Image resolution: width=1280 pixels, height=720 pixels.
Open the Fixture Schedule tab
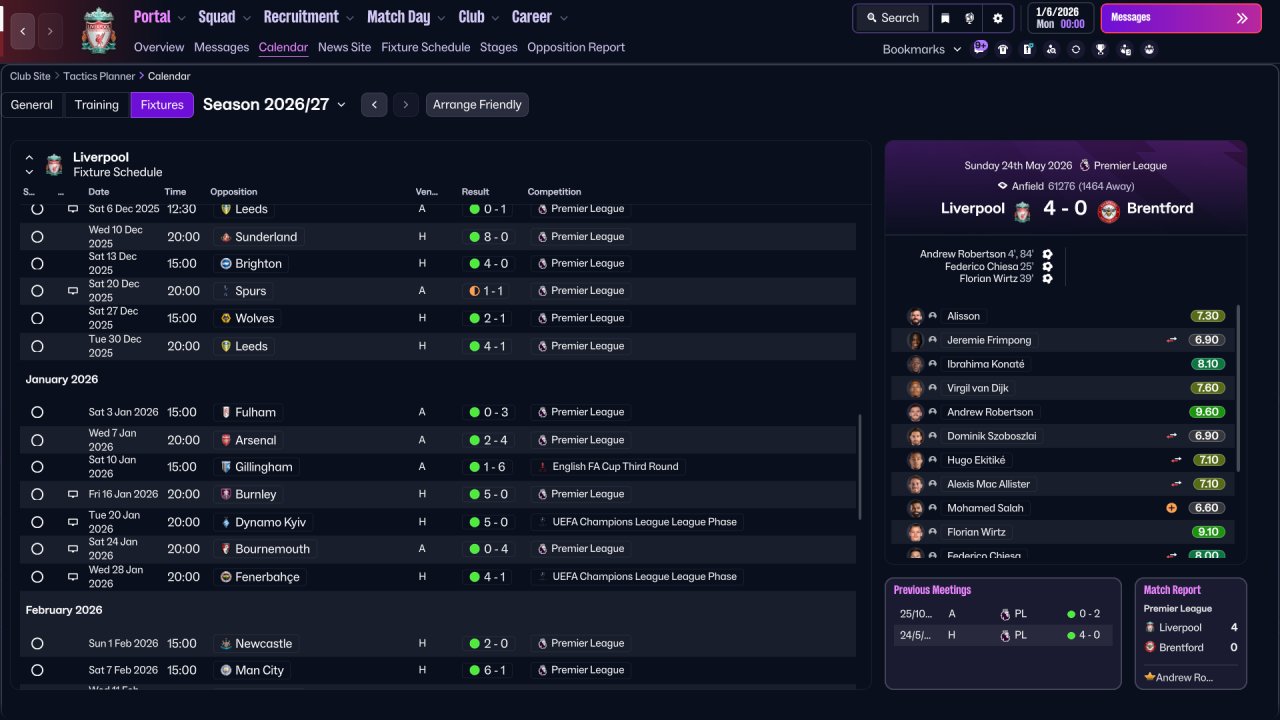coord(425,47)
